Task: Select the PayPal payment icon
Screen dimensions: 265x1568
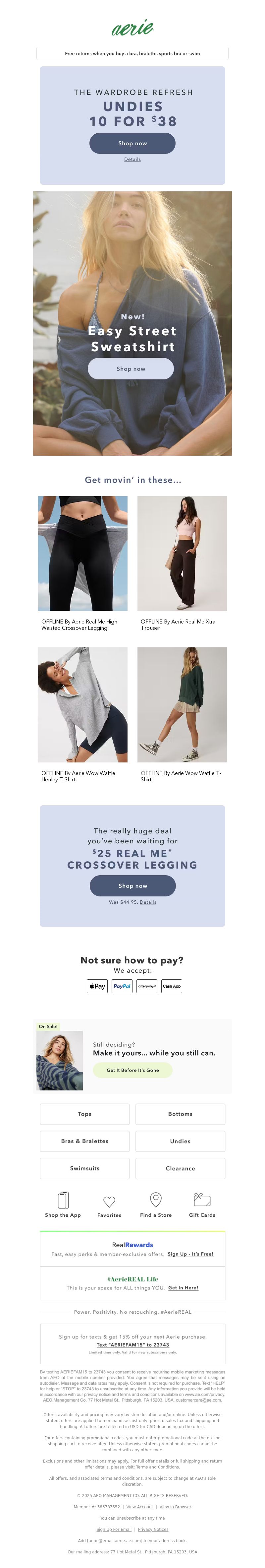Action: 122,986
